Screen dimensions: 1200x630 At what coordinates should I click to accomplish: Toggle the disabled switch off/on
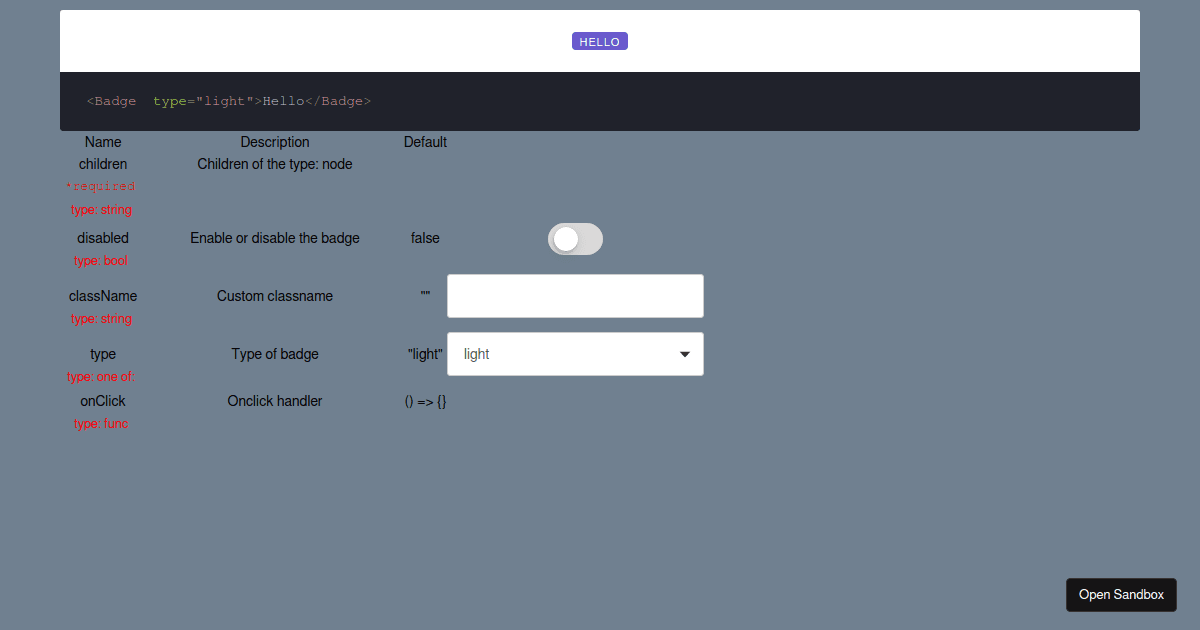(575, 239)
